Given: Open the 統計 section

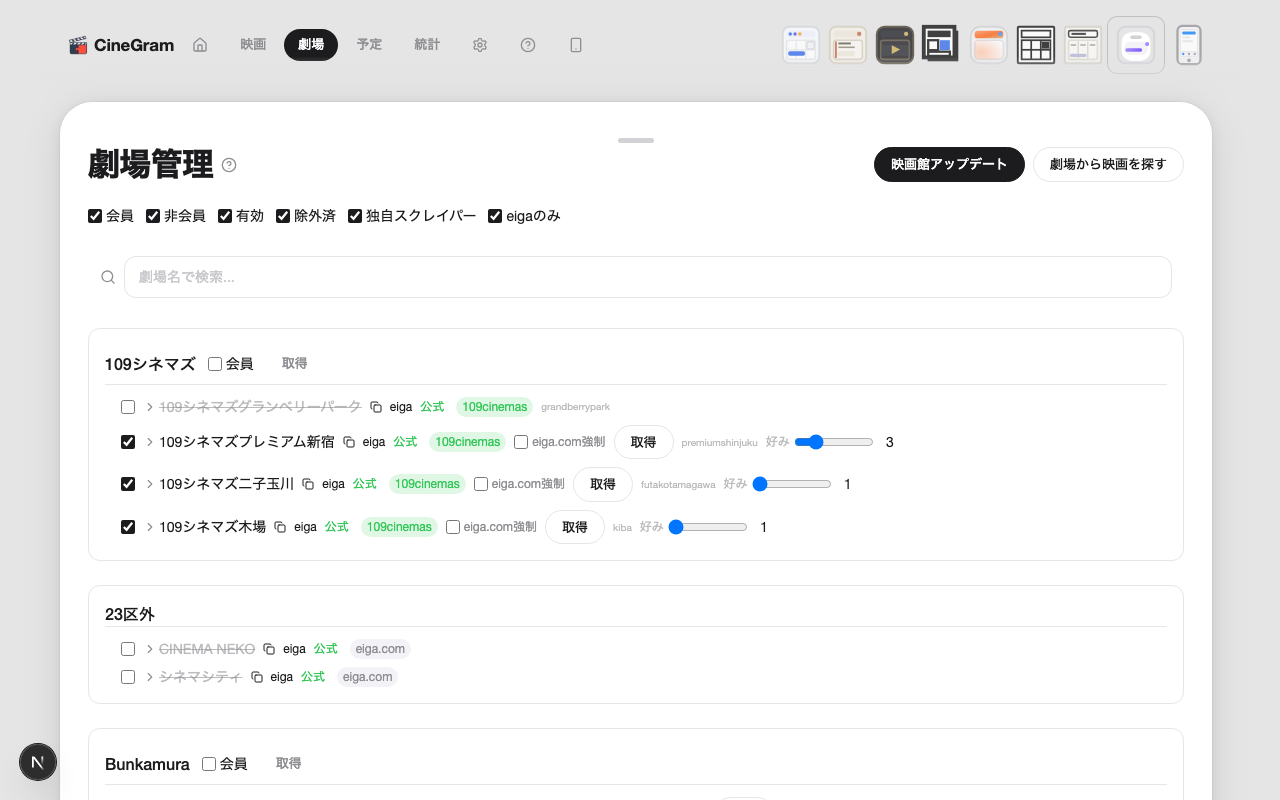Looking at the screenshot, I should tap(427, 44).
